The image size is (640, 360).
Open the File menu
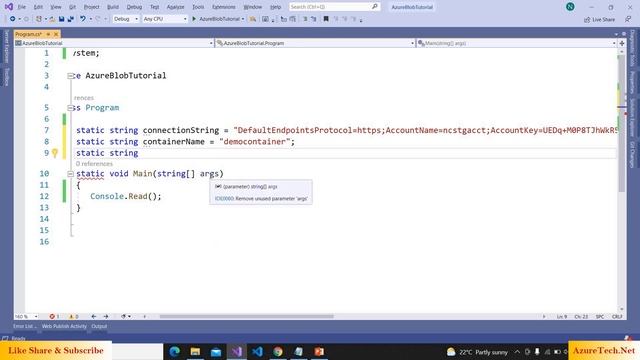pyautogui.click(x=22, y=7)
